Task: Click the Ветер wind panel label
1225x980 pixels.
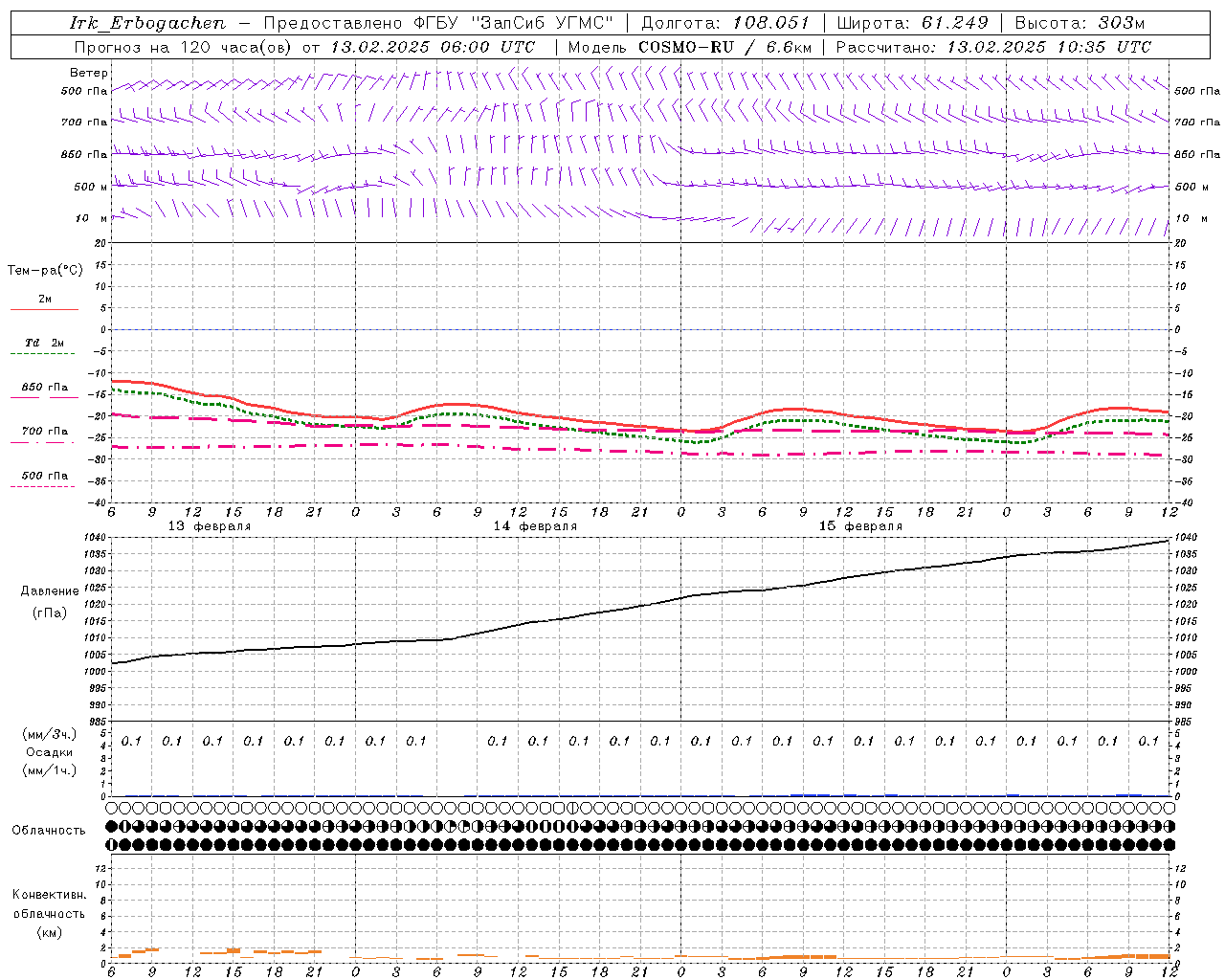Action: 88,73
